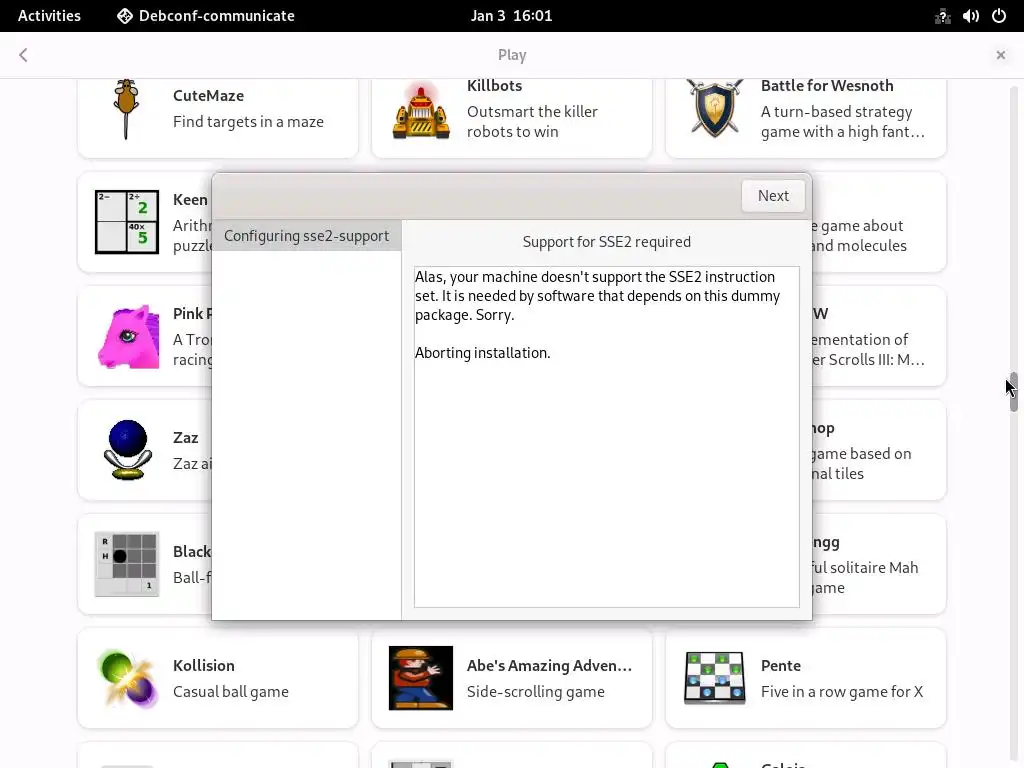Image resolution: width=1024 pixels, height=768 pixels.
Task: Open the Pente title text
Action: coord(780,665)
